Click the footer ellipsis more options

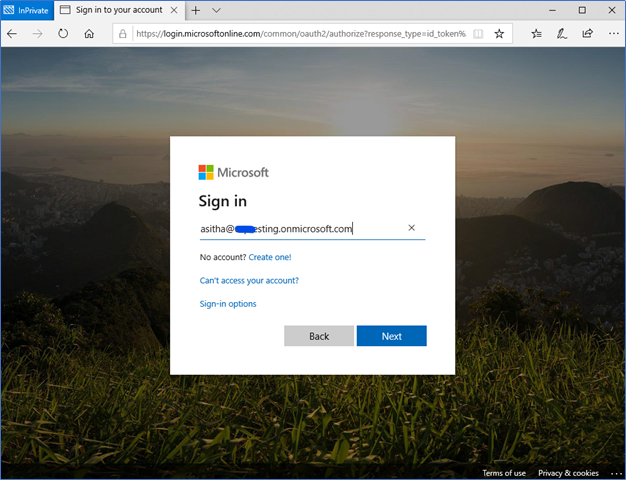(x=616, y=474)
